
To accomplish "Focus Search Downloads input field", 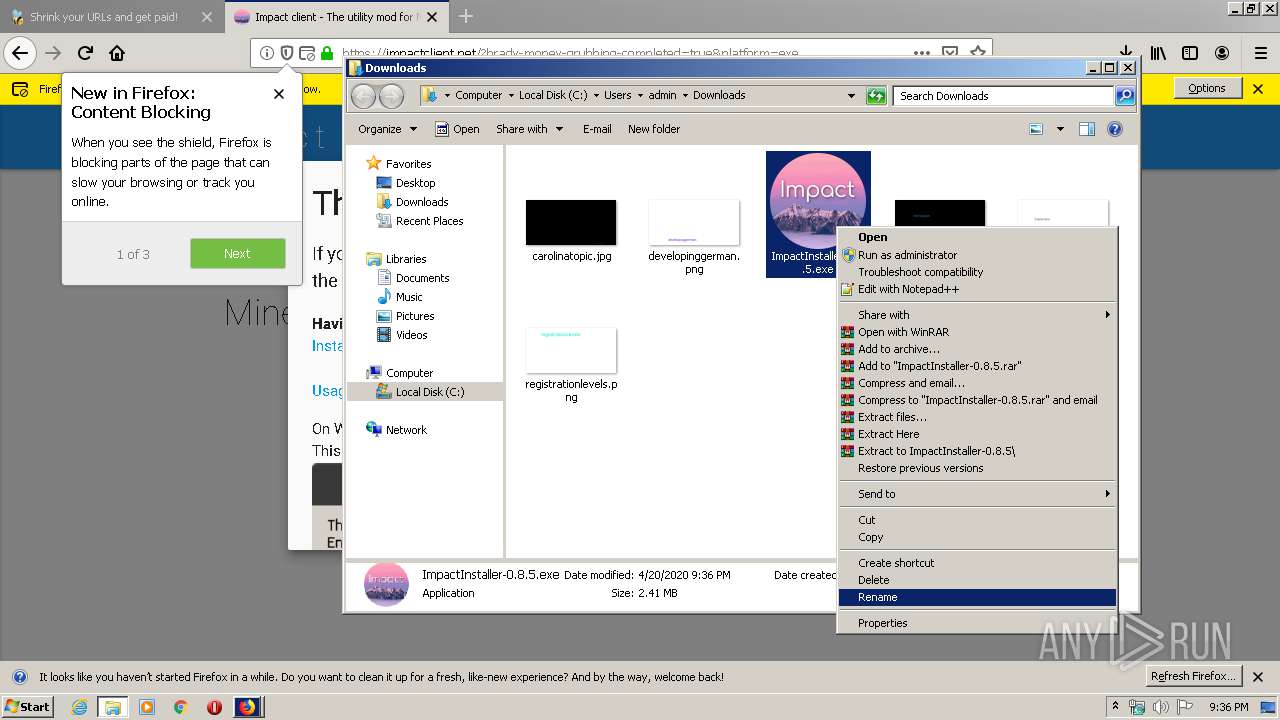I will (1003, 96).
